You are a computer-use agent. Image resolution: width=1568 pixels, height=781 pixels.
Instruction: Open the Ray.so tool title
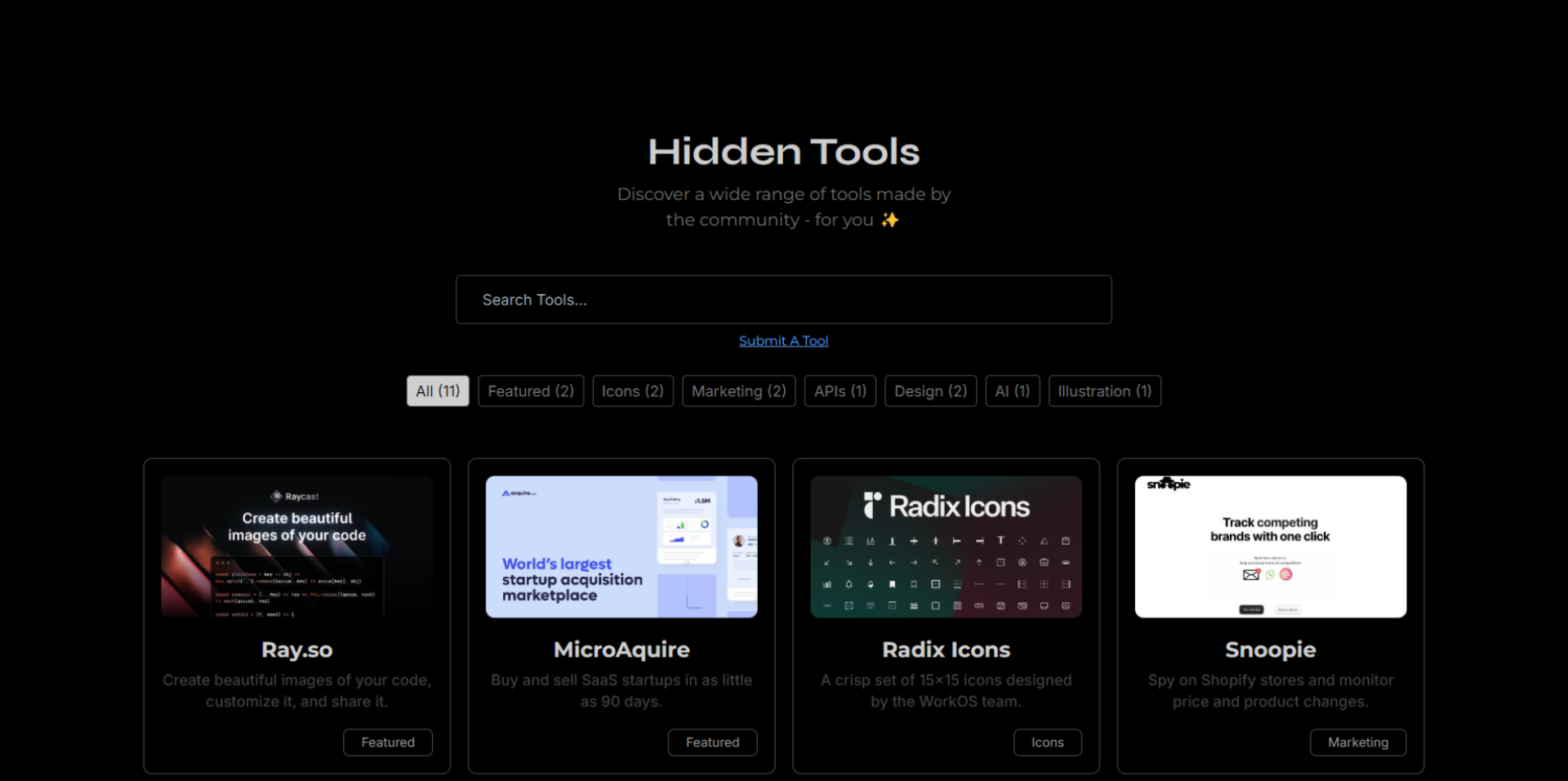point(296,649)
